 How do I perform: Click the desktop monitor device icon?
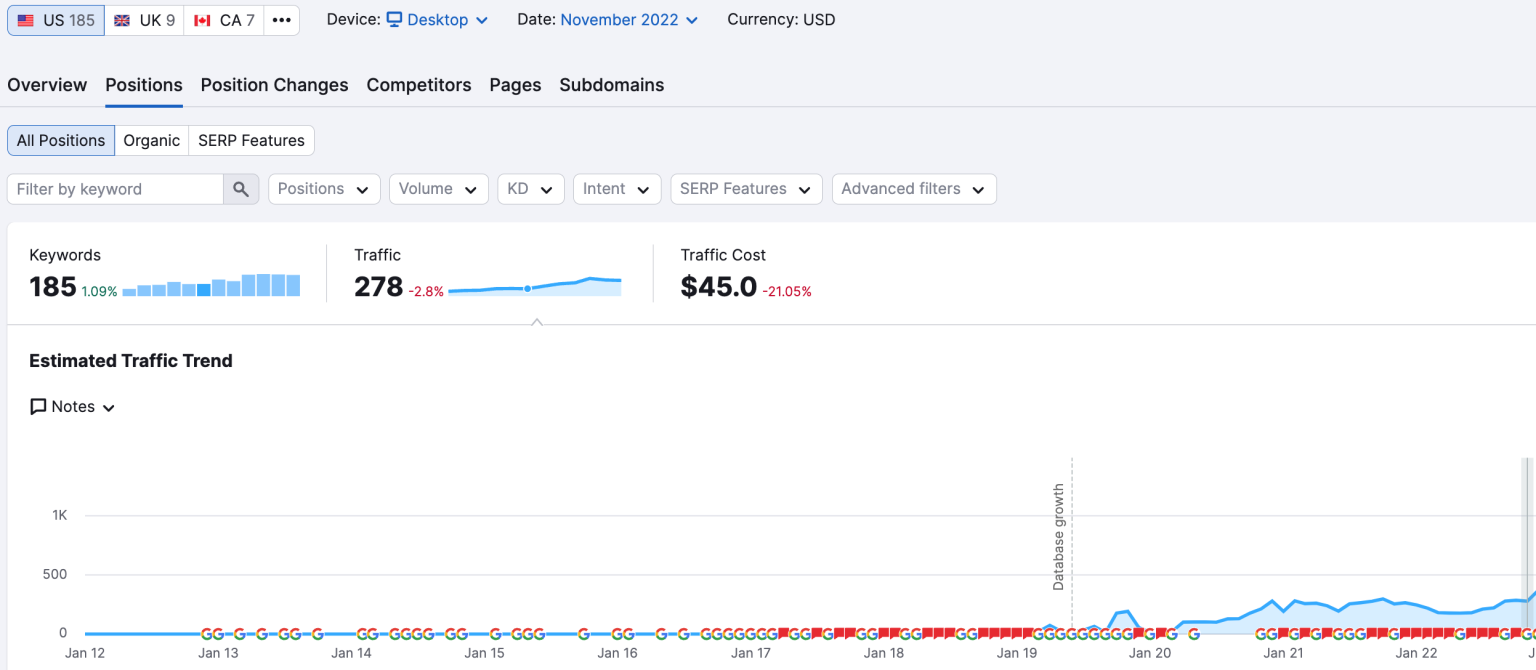[x=395, y=20]
